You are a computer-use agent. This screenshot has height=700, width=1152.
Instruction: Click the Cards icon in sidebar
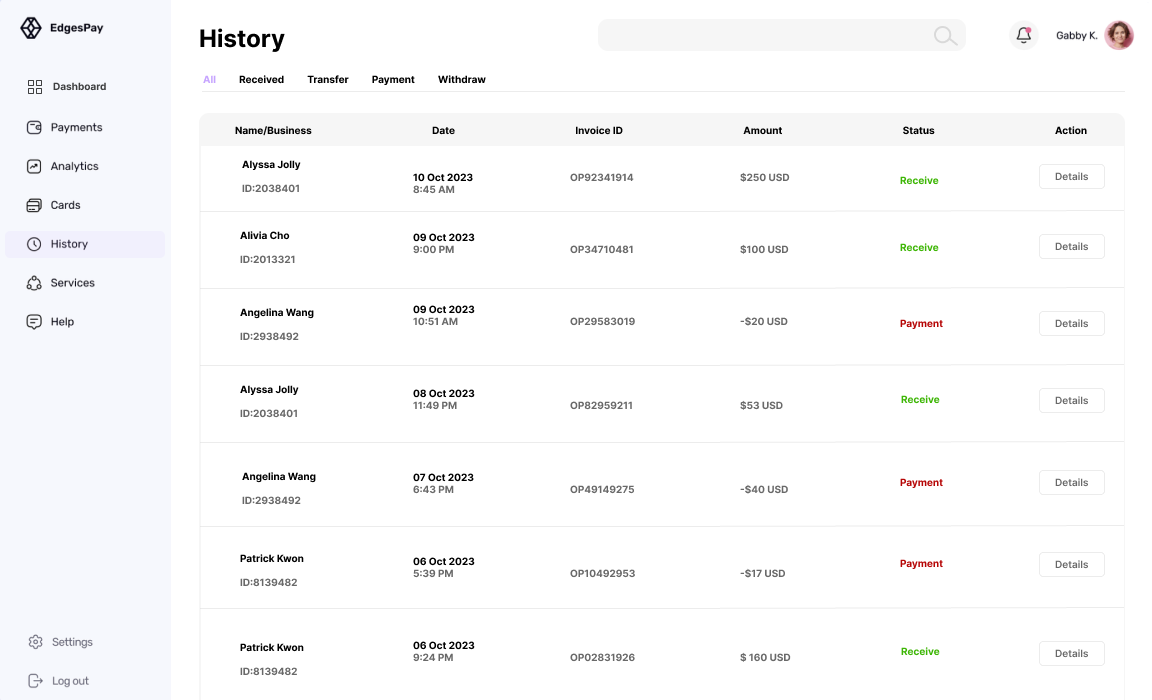(34, 205)
